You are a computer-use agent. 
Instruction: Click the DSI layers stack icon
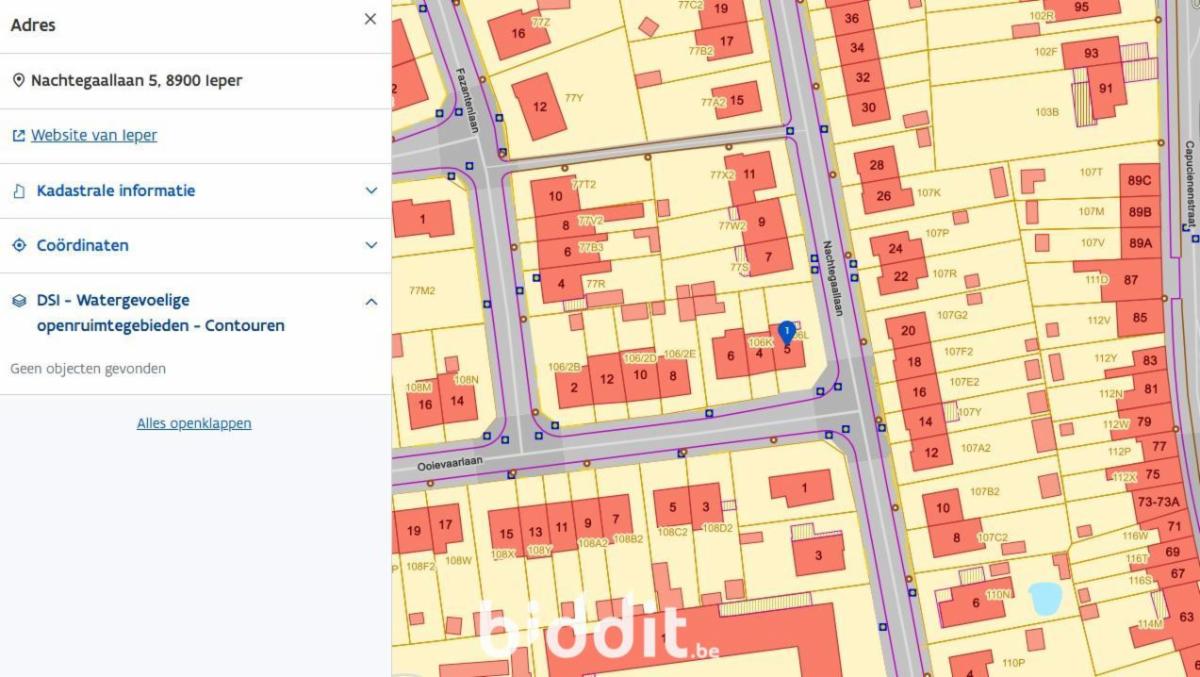[18, 301]
